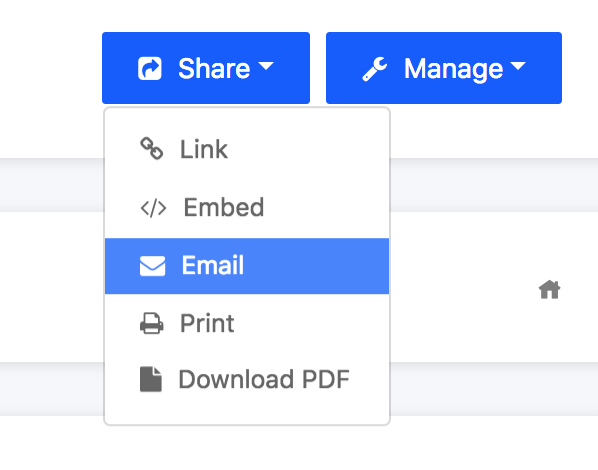This screenshot has height=470, width=598.
Task: Click the chain link icon
Action: click(x=152, y=148)
